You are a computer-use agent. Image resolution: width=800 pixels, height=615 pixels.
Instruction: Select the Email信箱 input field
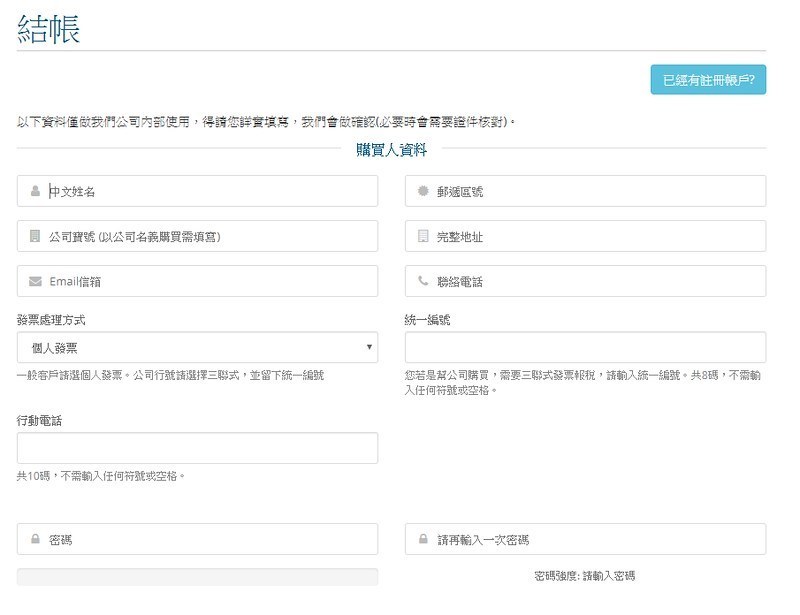(x=210, y=281)
